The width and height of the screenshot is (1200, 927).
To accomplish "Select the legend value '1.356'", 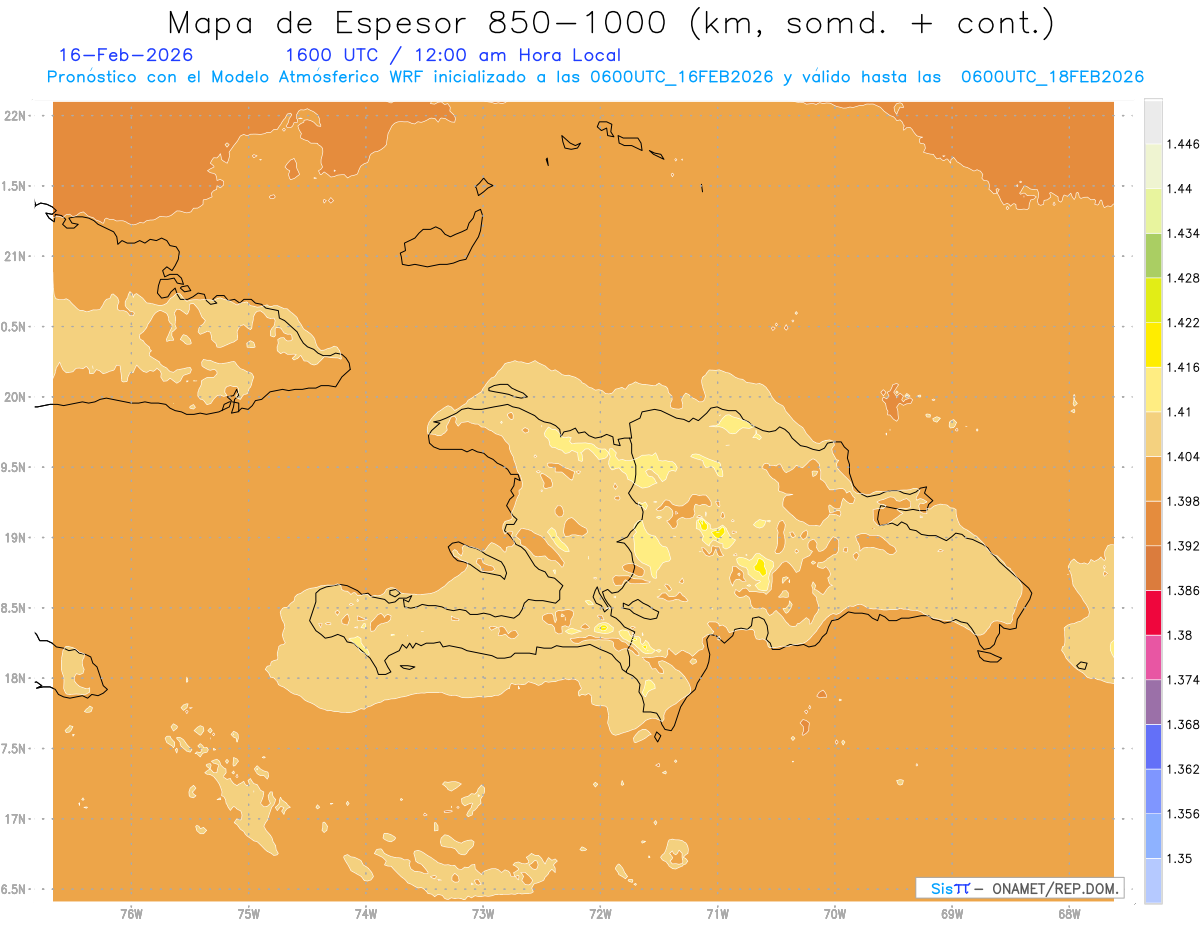I will pos(1182,813).
